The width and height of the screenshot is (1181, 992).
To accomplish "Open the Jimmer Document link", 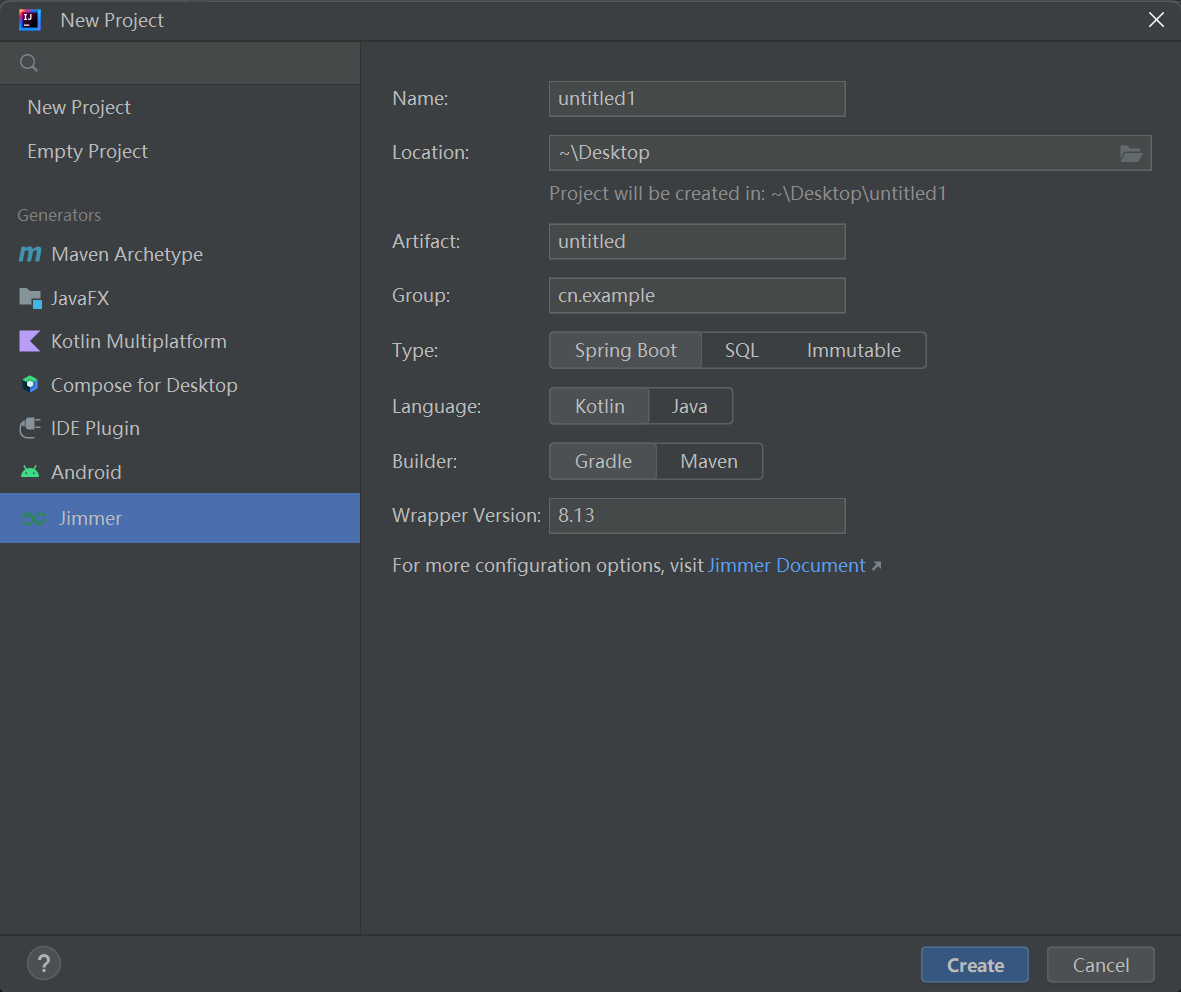I will pos(786,565).
